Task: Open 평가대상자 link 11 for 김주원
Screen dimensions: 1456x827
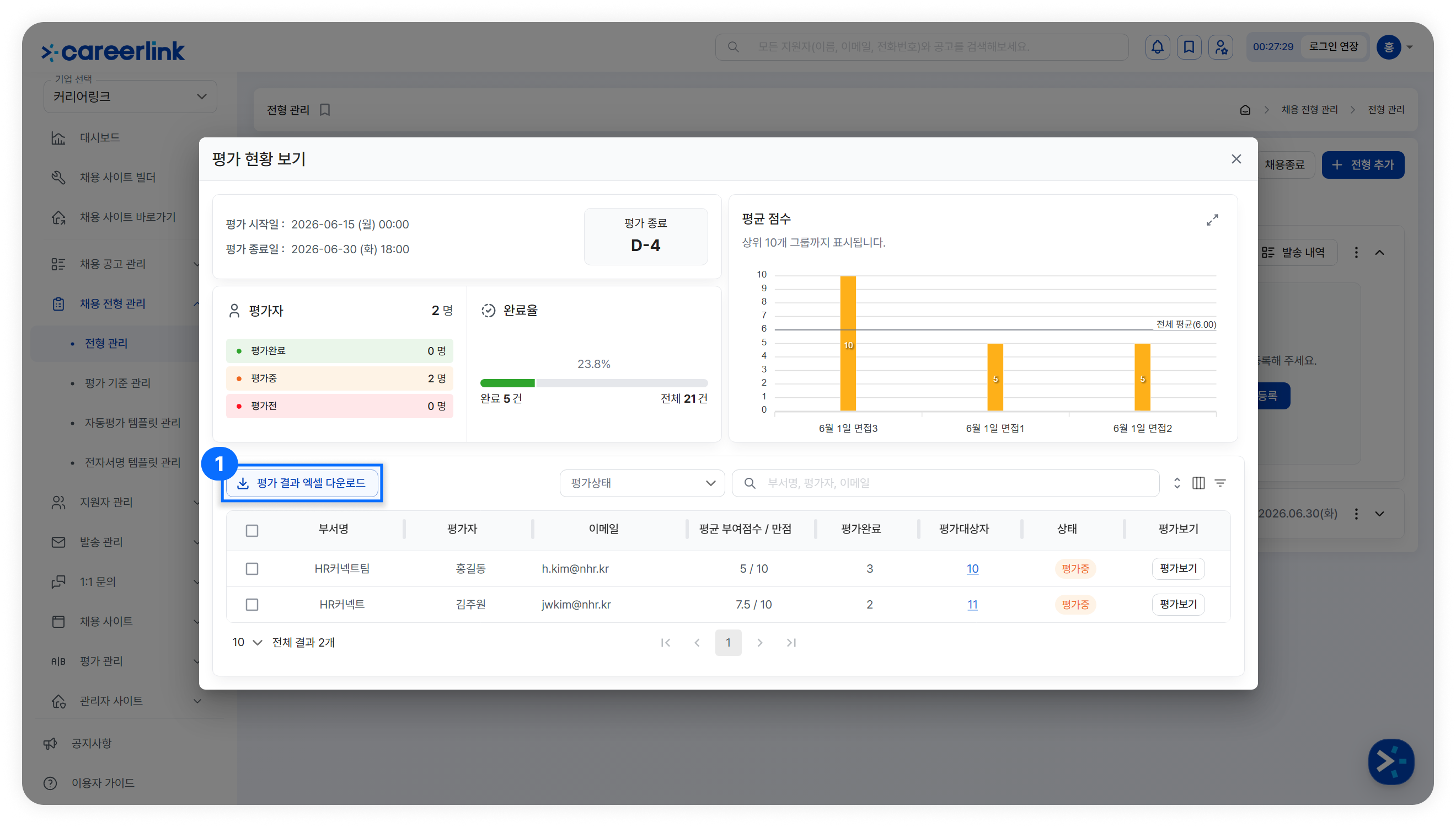Action: (972, 604)
